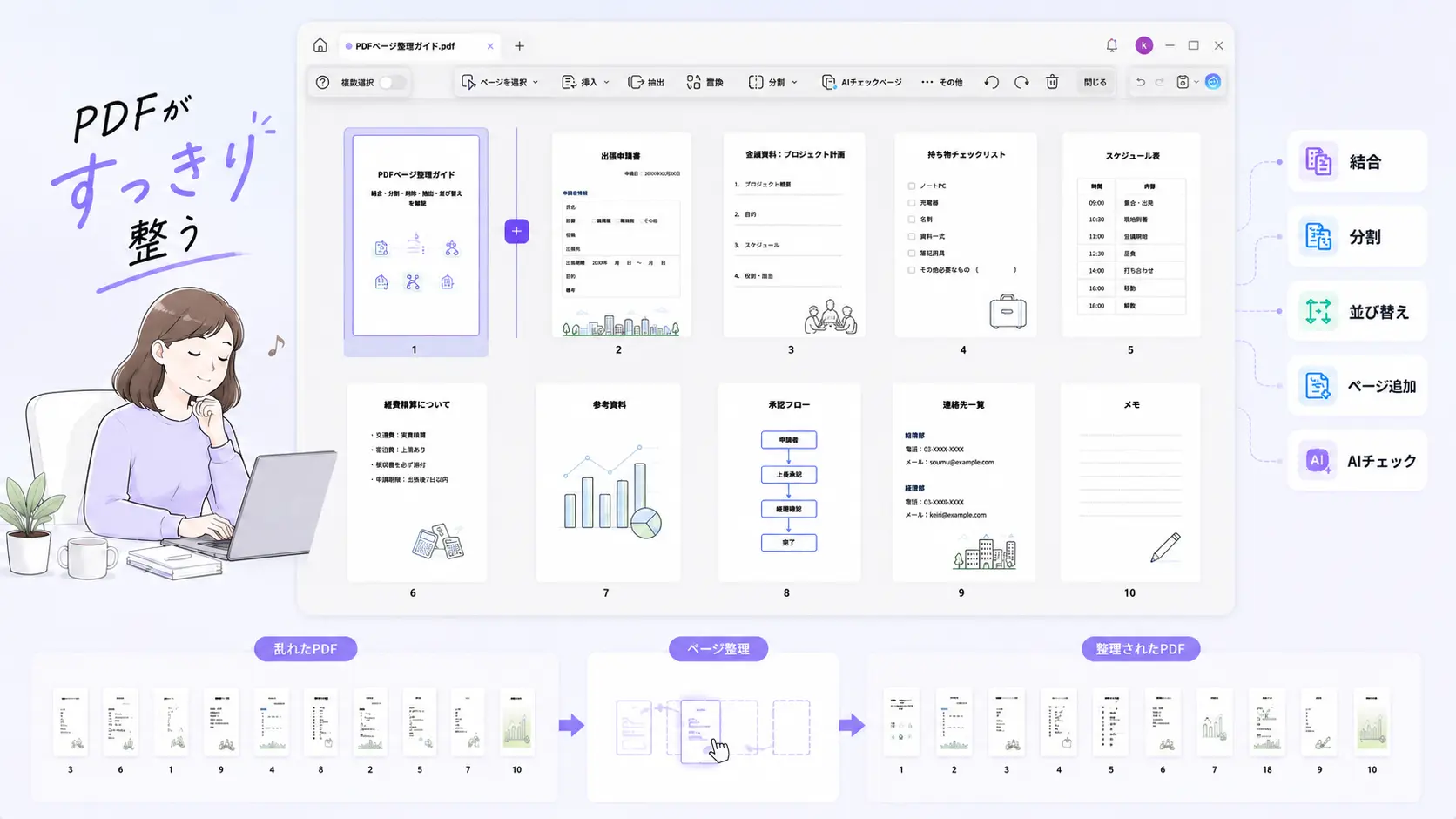Viewport: 1456px width, 819px height.
Task: Select page 8 承認フロー thumbnail
Action: [789, 483]
